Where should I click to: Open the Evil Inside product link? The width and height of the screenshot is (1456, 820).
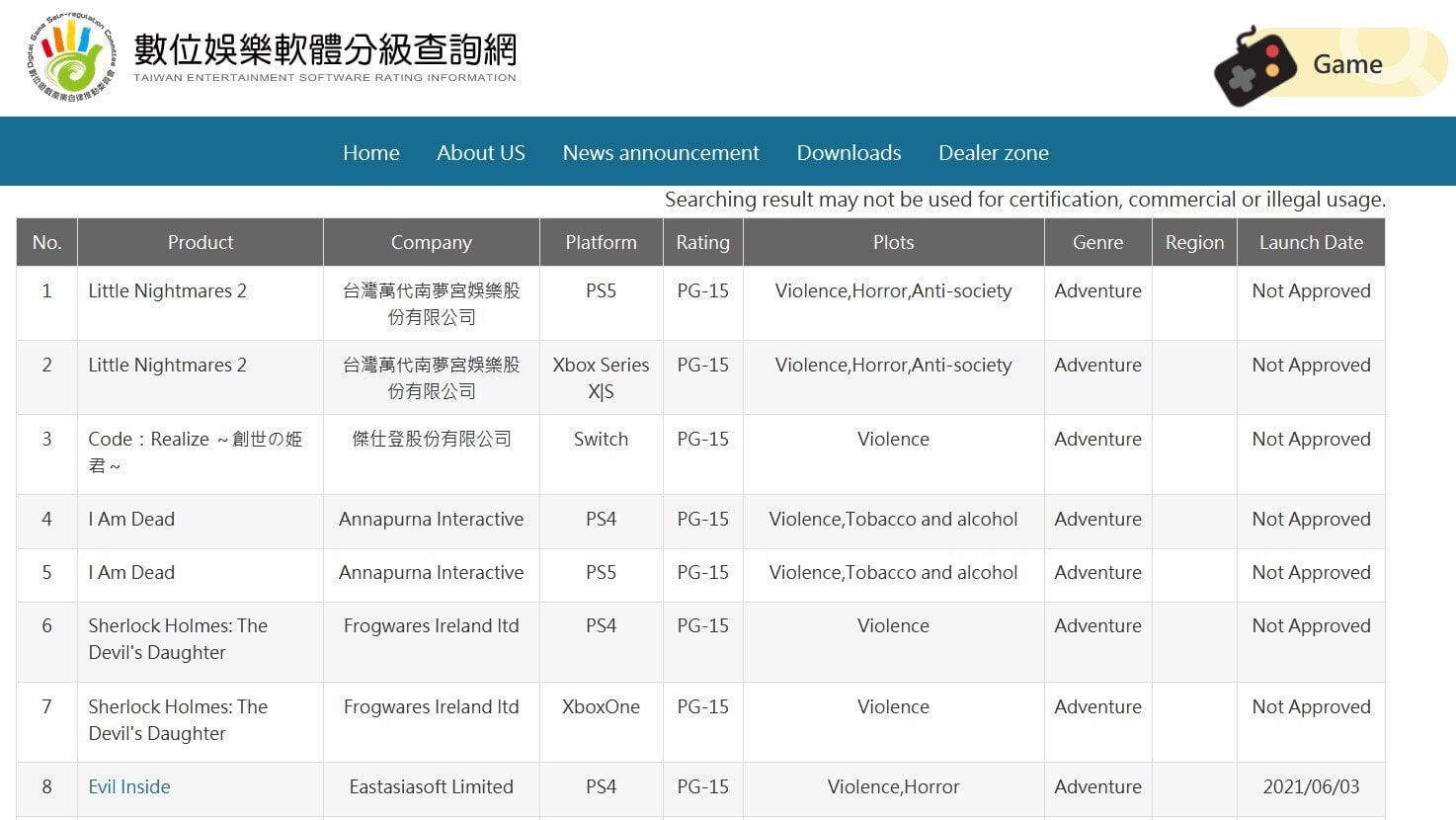click(x=129, y=786)
